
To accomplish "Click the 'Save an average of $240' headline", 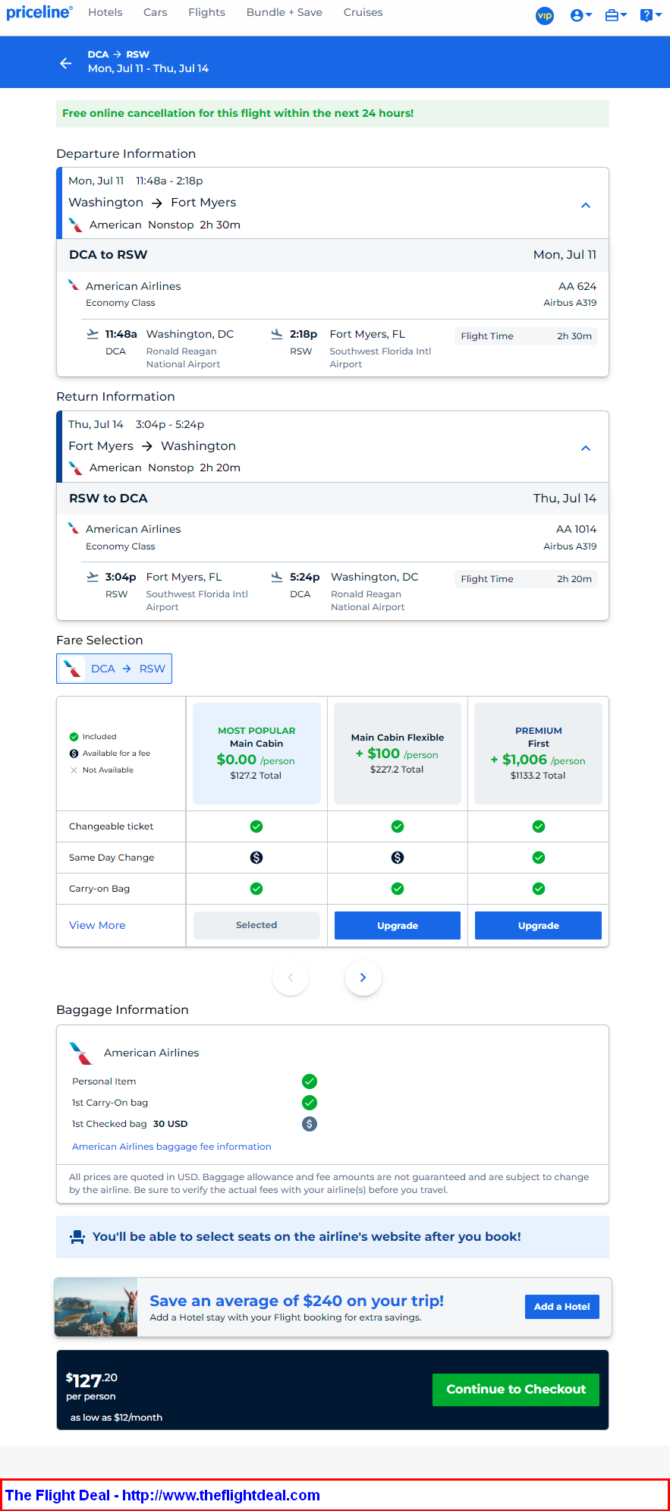I will [297, 1301].
